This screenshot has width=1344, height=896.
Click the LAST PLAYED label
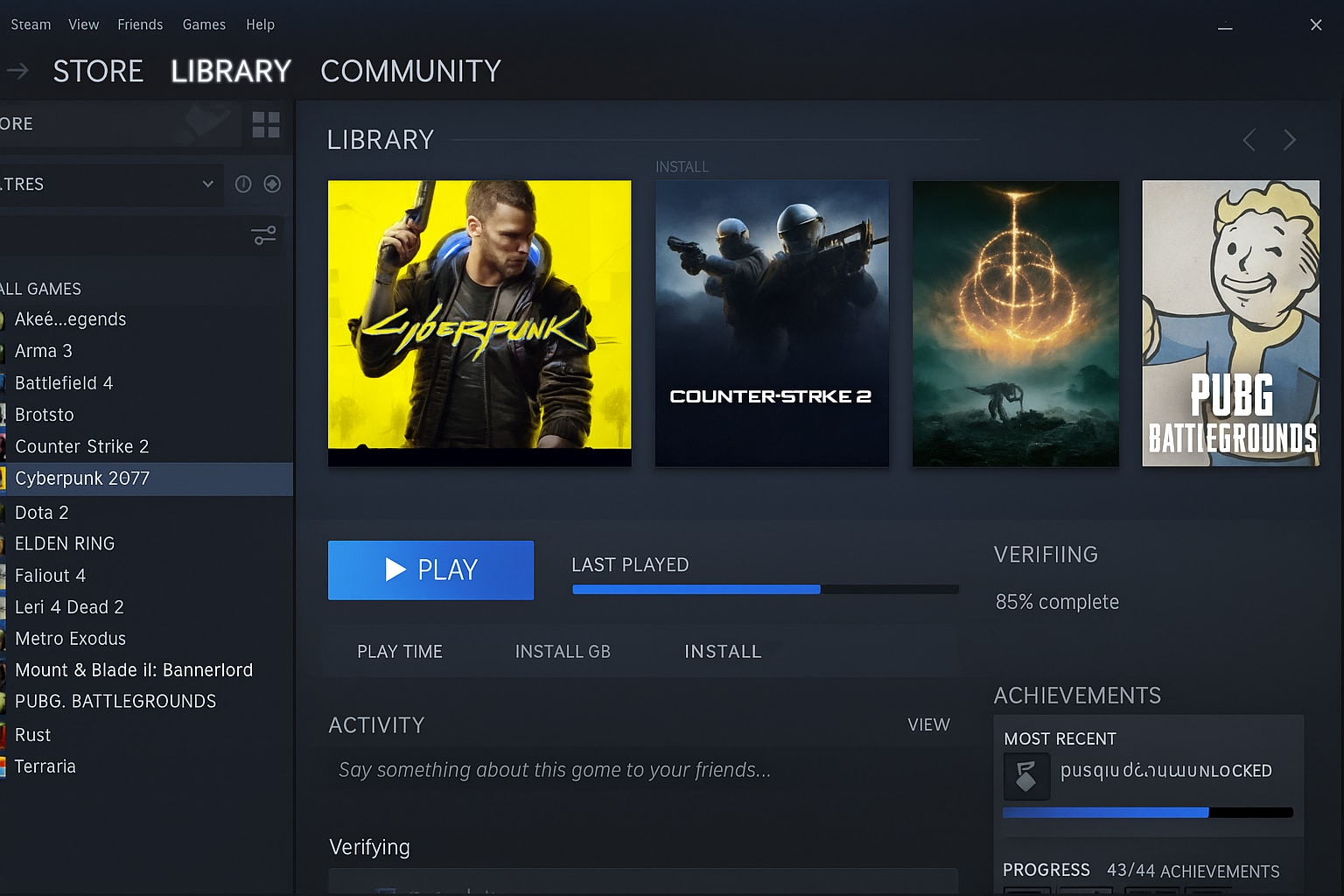pos(630,565)
